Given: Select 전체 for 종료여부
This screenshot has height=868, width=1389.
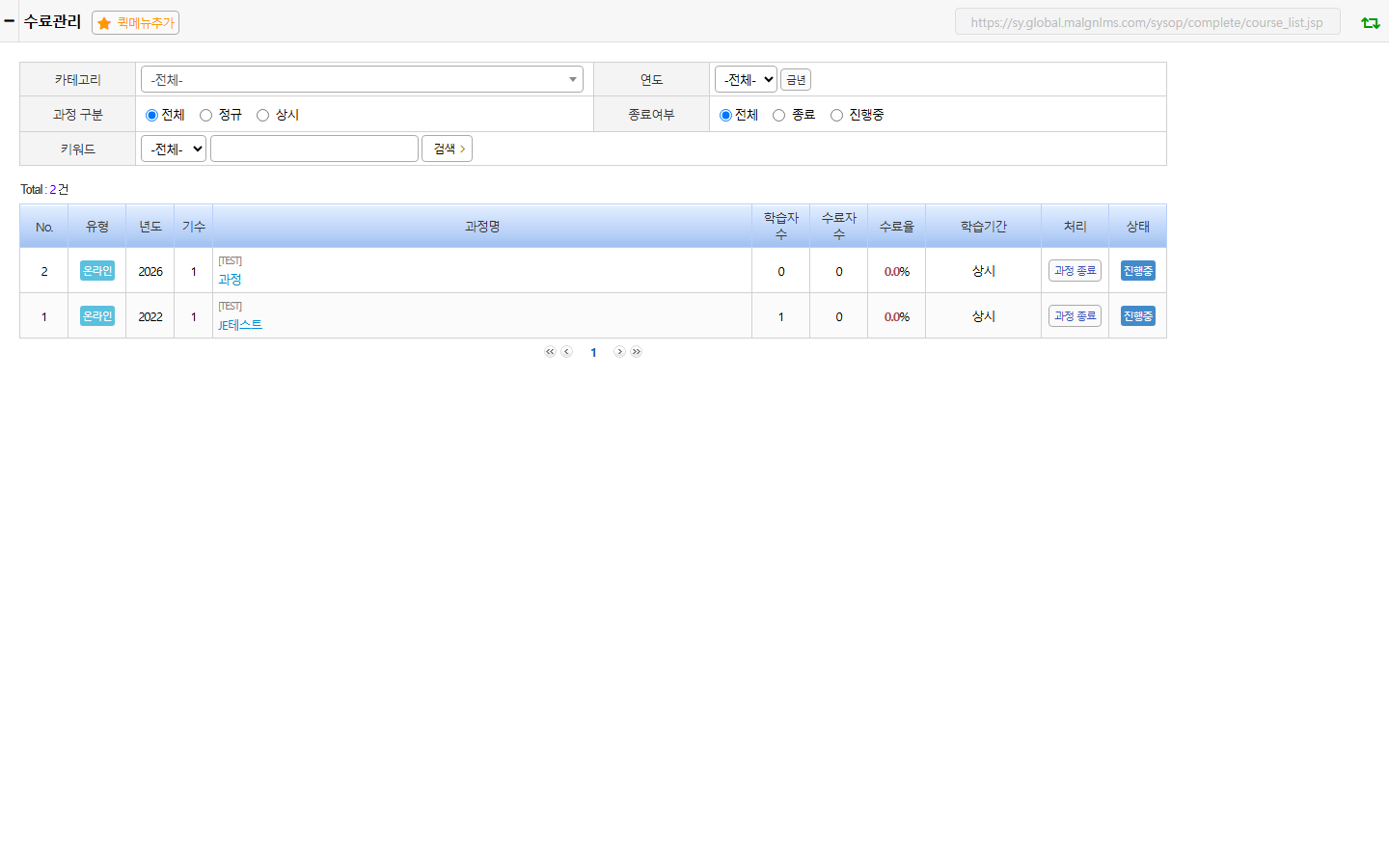Looking at the screenshot, I should tap(725, 115).
